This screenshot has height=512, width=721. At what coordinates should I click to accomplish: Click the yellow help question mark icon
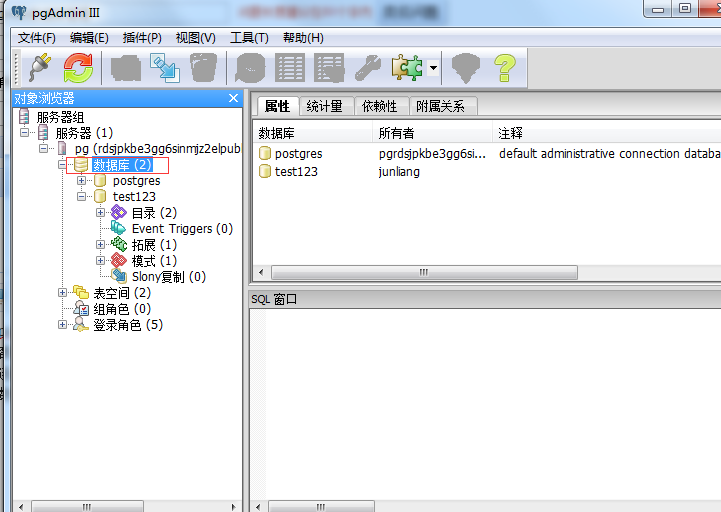coord(505,67)
